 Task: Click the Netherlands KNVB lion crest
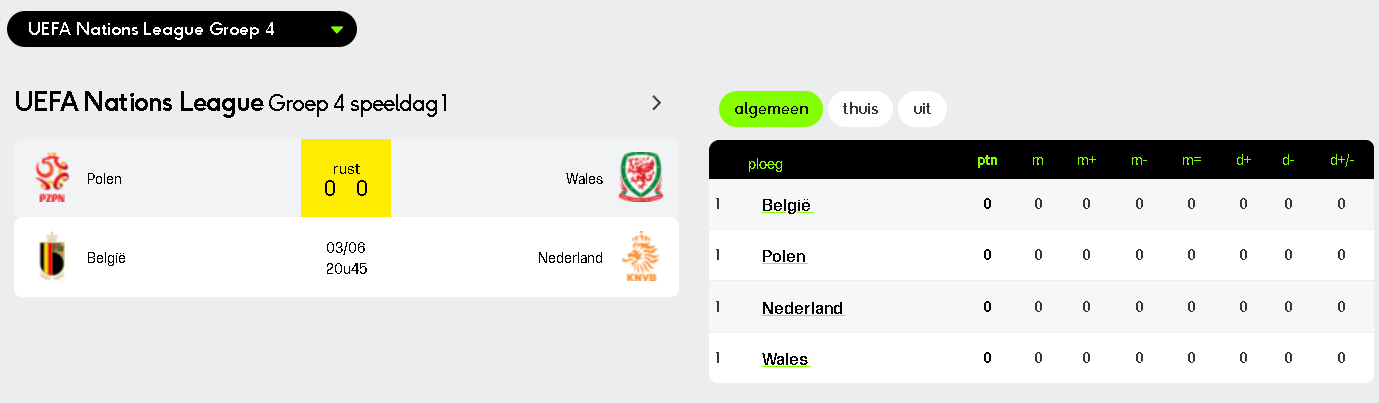(x=640, y=257)
